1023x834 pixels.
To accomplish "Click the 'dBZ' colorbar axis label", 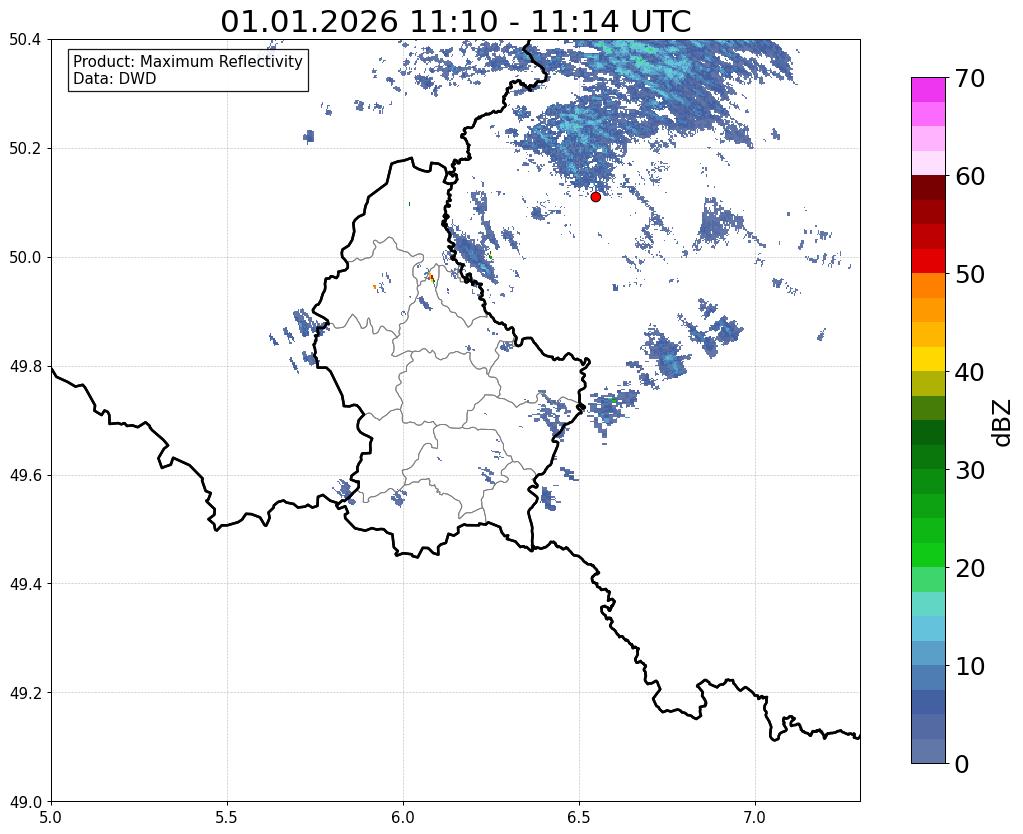I will pos(1003,423).
